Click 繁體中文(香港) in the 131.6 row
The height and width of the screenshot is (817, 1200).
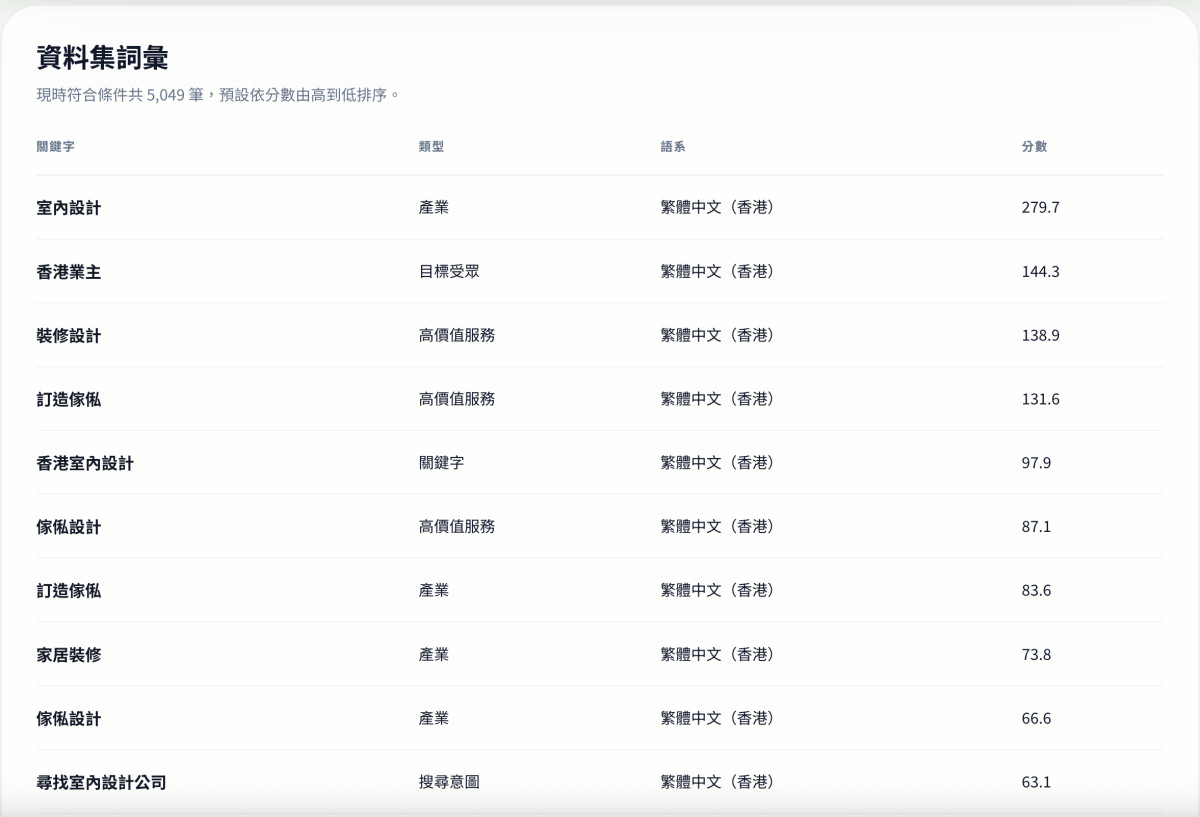pyautogui.click(x=717, y=398)
